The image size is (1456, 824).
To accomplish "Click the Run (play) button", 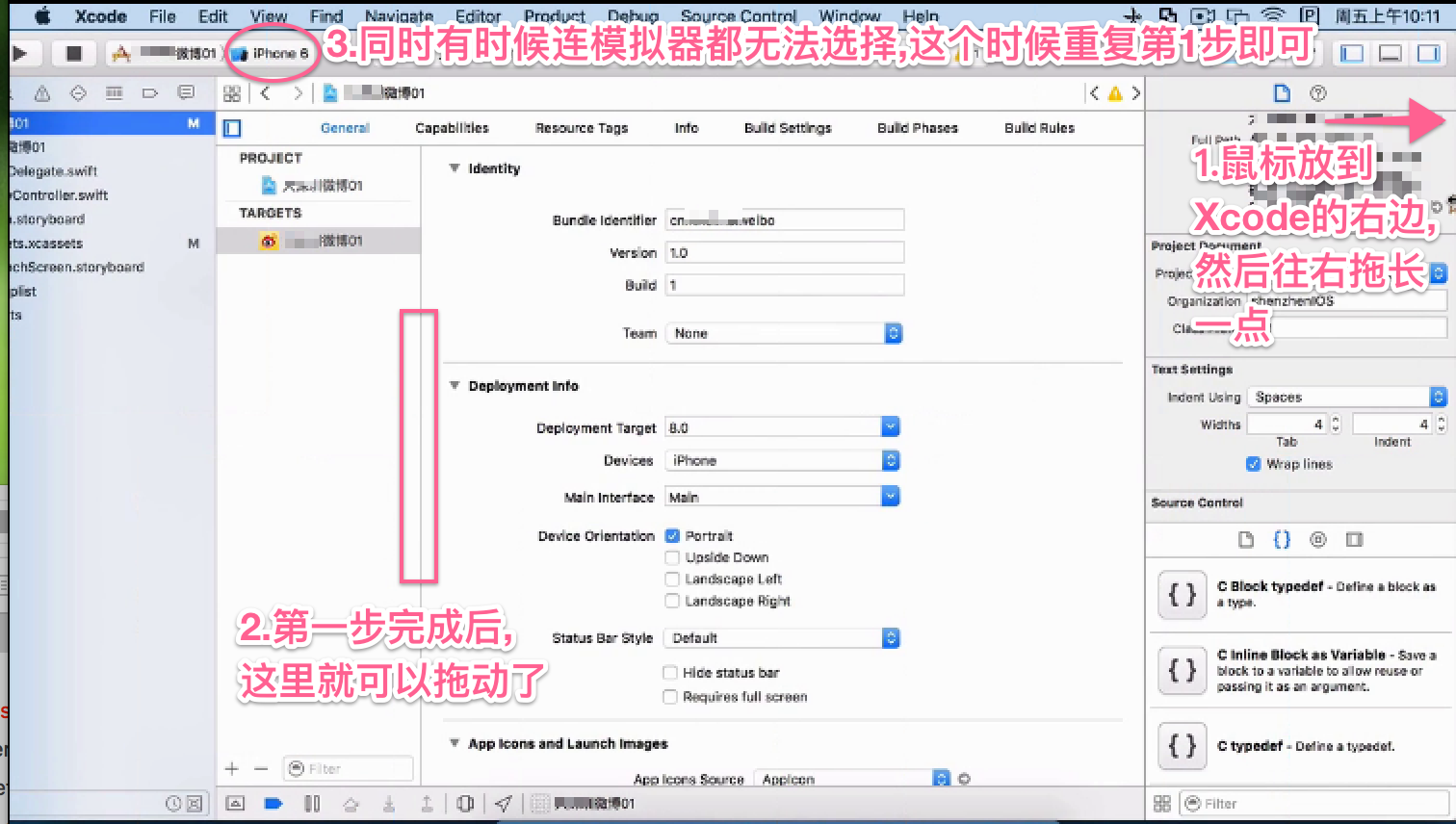I will point(19,54).
